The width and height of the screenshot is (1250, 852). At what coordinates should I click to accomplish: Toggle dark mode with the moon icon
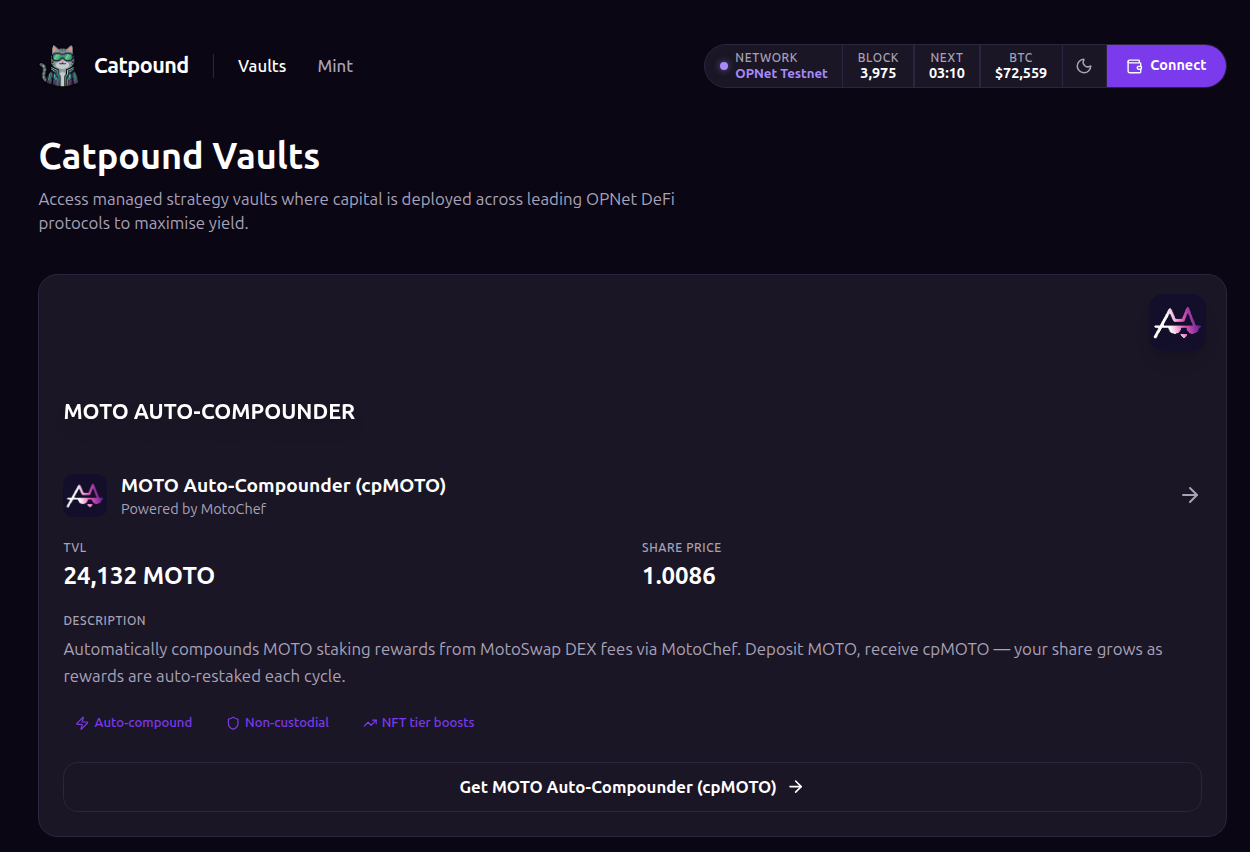click(x=1084, y=65)
